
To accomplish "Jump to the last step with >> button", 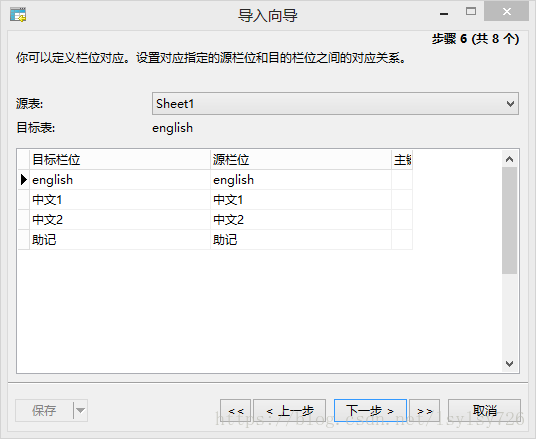I will tap(425, 410).
